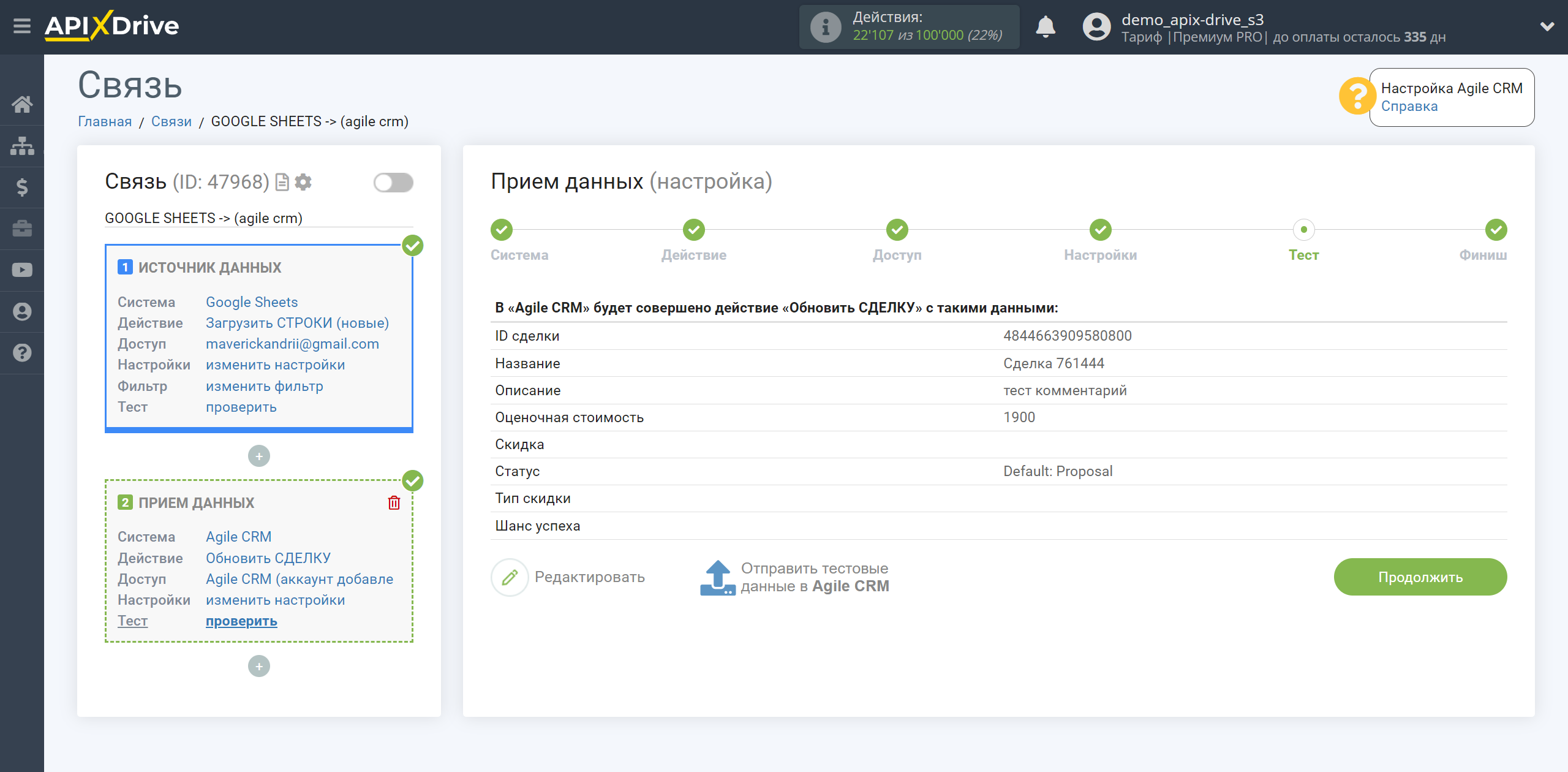This screenshot has height=772, width=1568.
Task: Click the Редактировать label
Action: [589, 577]
